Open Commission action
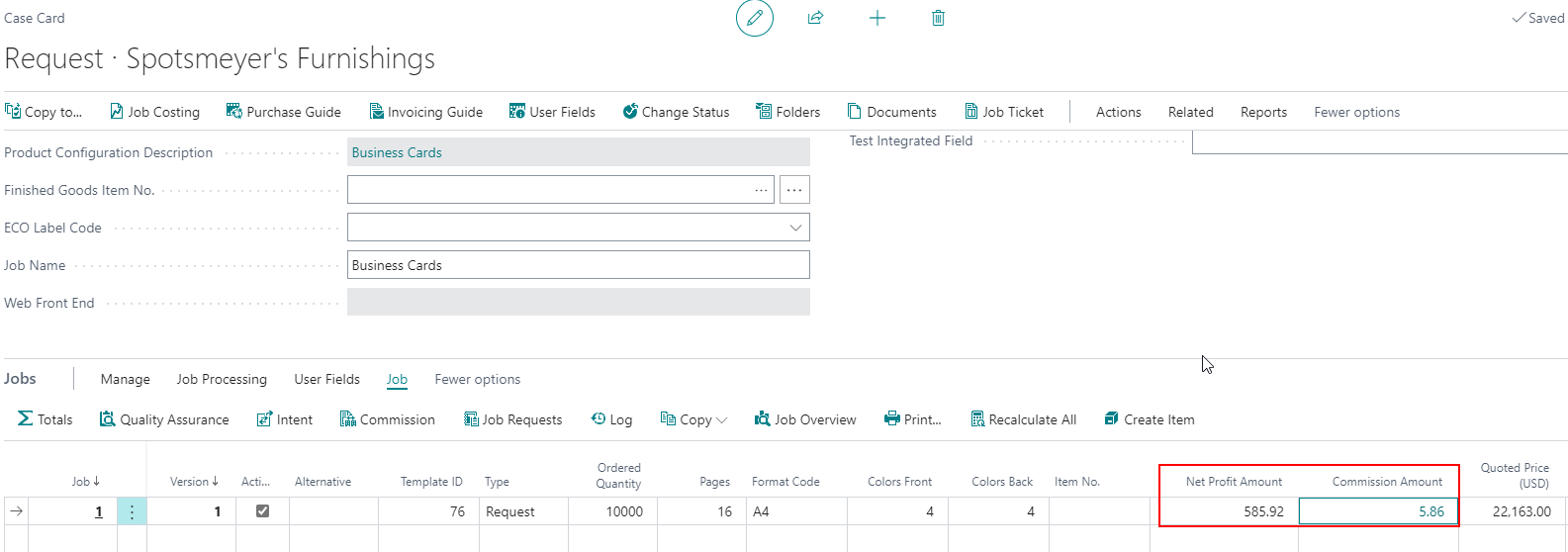Screen dimensions: 1568x552 click(x=388, y=419)
